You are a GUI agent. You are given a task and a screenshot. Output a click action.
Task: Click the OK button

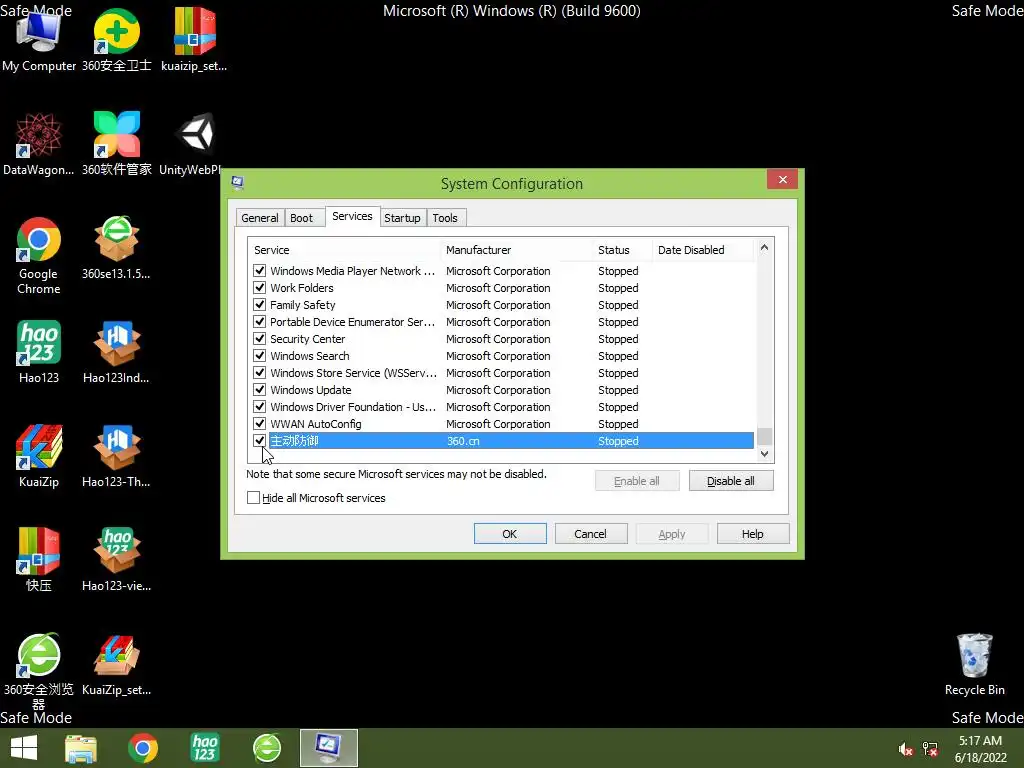click(510, 534)
